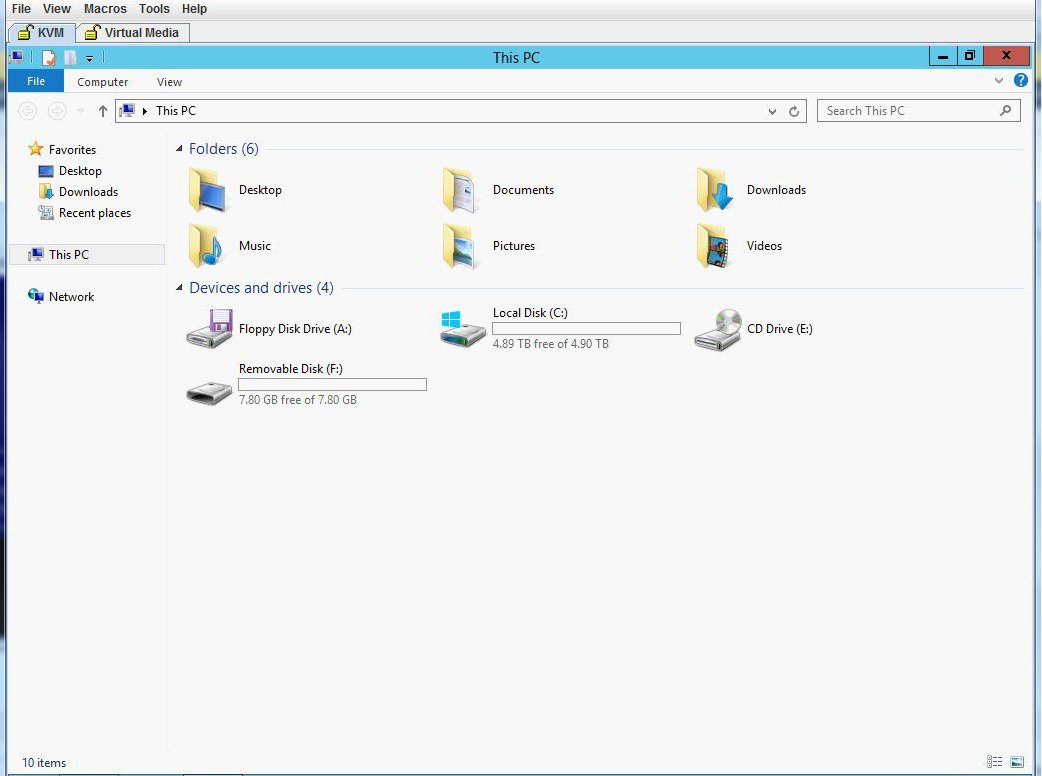Select the KVM tab
The height and width of the screenshot is (776, 1042).
click(x=41, y=33)
